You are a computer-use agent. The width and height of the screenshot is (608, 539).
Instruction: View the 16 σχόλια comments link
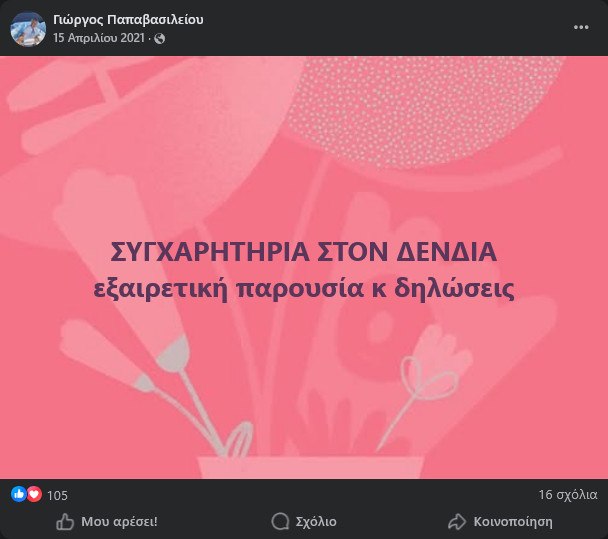point(568,495)
